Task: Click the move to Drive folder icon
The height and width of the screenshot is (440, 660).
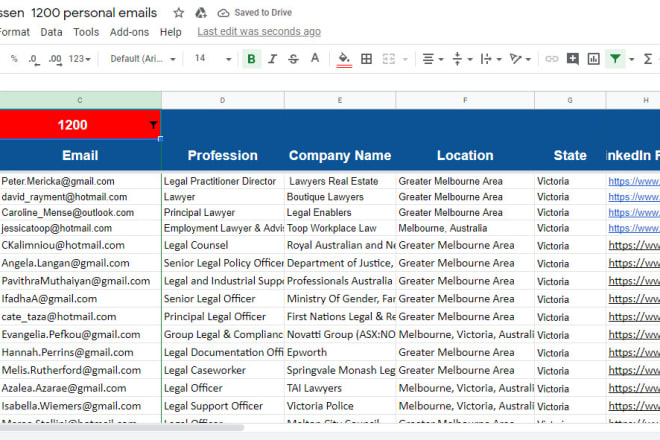Action: (201, 13)
